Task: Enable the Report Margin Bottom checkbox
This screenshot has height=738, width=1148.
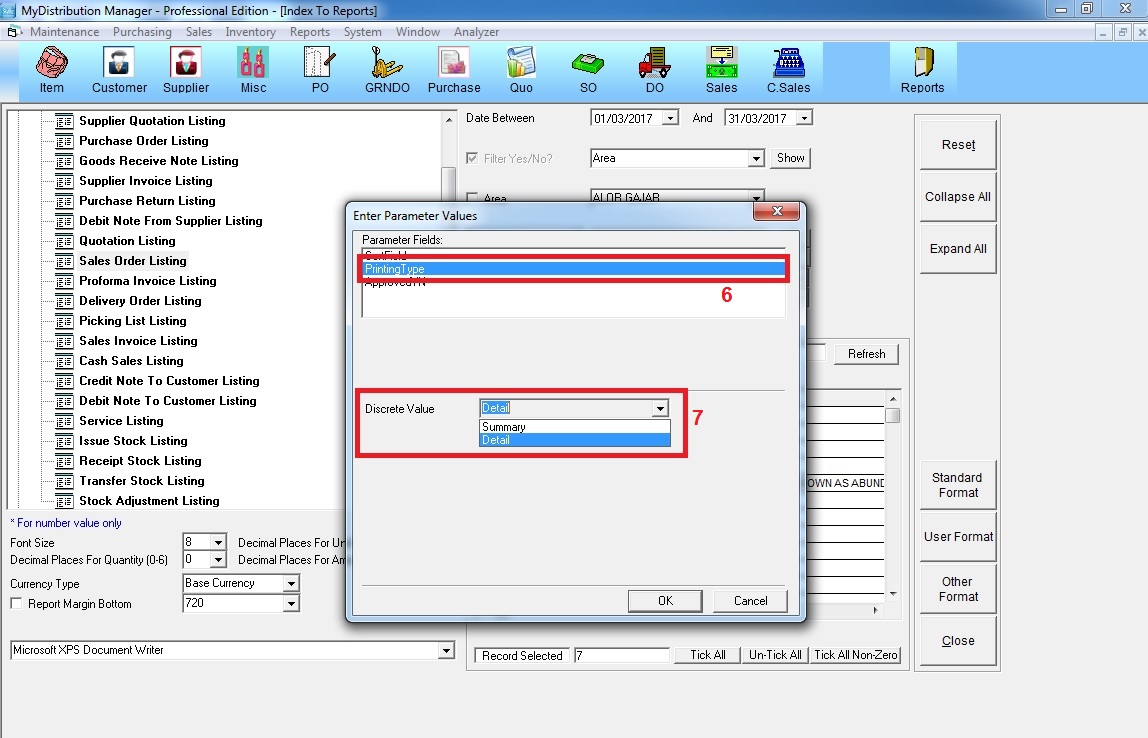Action: point(16,604)
